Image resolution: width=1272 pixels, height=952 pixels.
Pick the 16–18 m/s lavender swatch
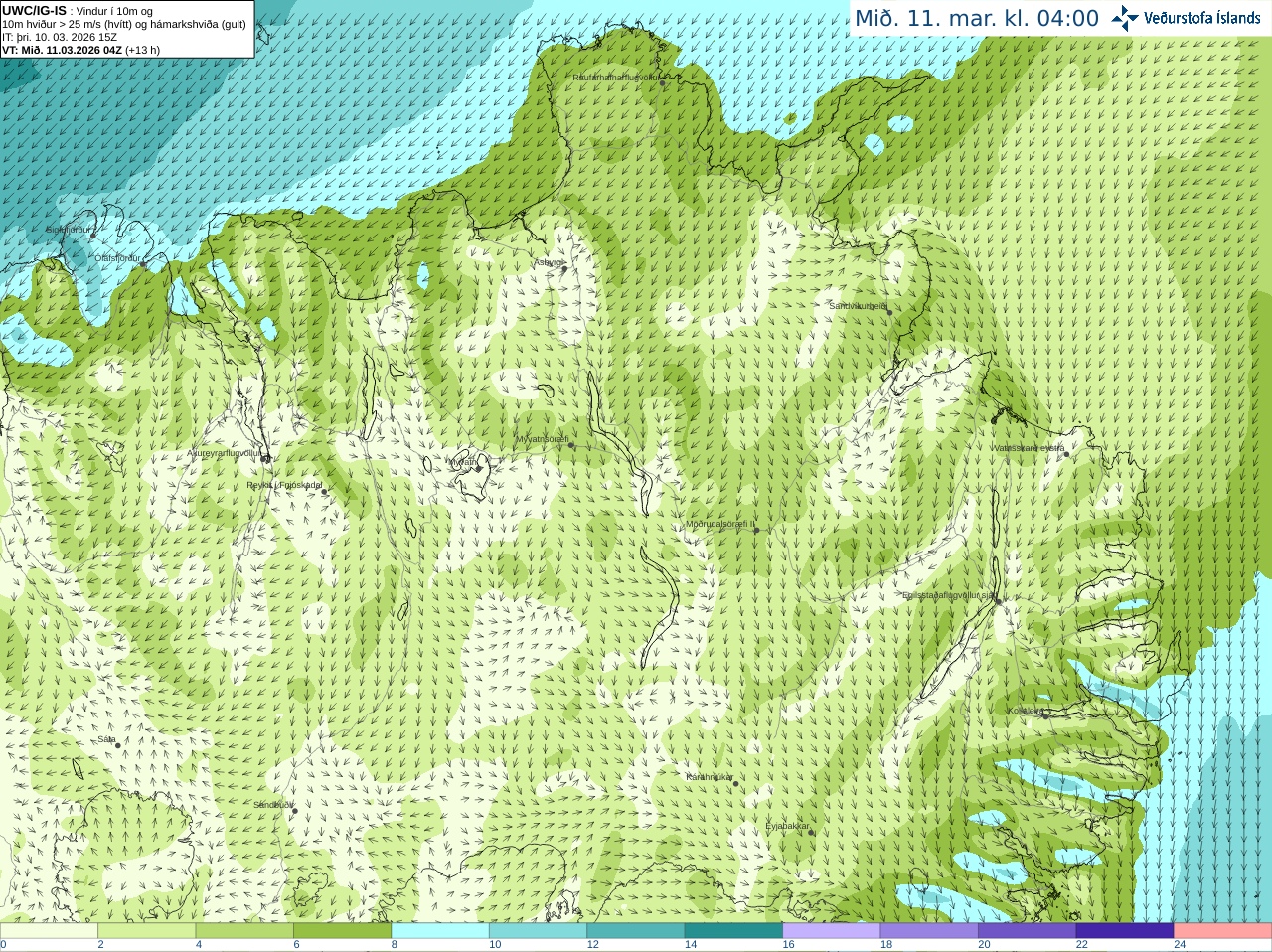tap(832, 931)
